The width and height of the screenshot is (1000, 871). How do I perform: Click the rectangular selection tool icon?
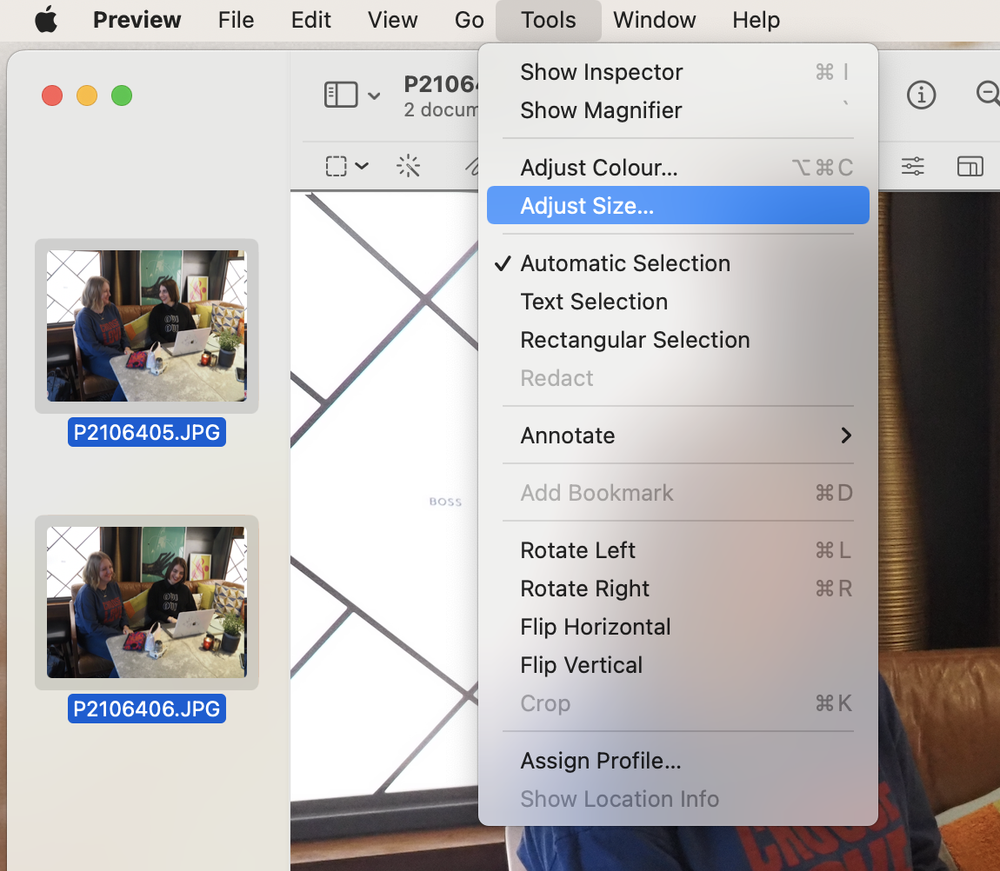336,166
